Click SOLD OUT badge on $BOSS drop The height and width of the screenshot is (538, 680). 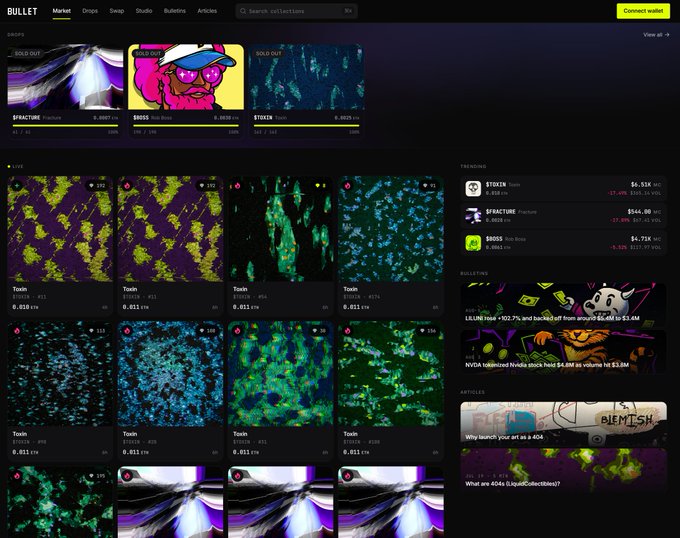click(x=148, y=53)
